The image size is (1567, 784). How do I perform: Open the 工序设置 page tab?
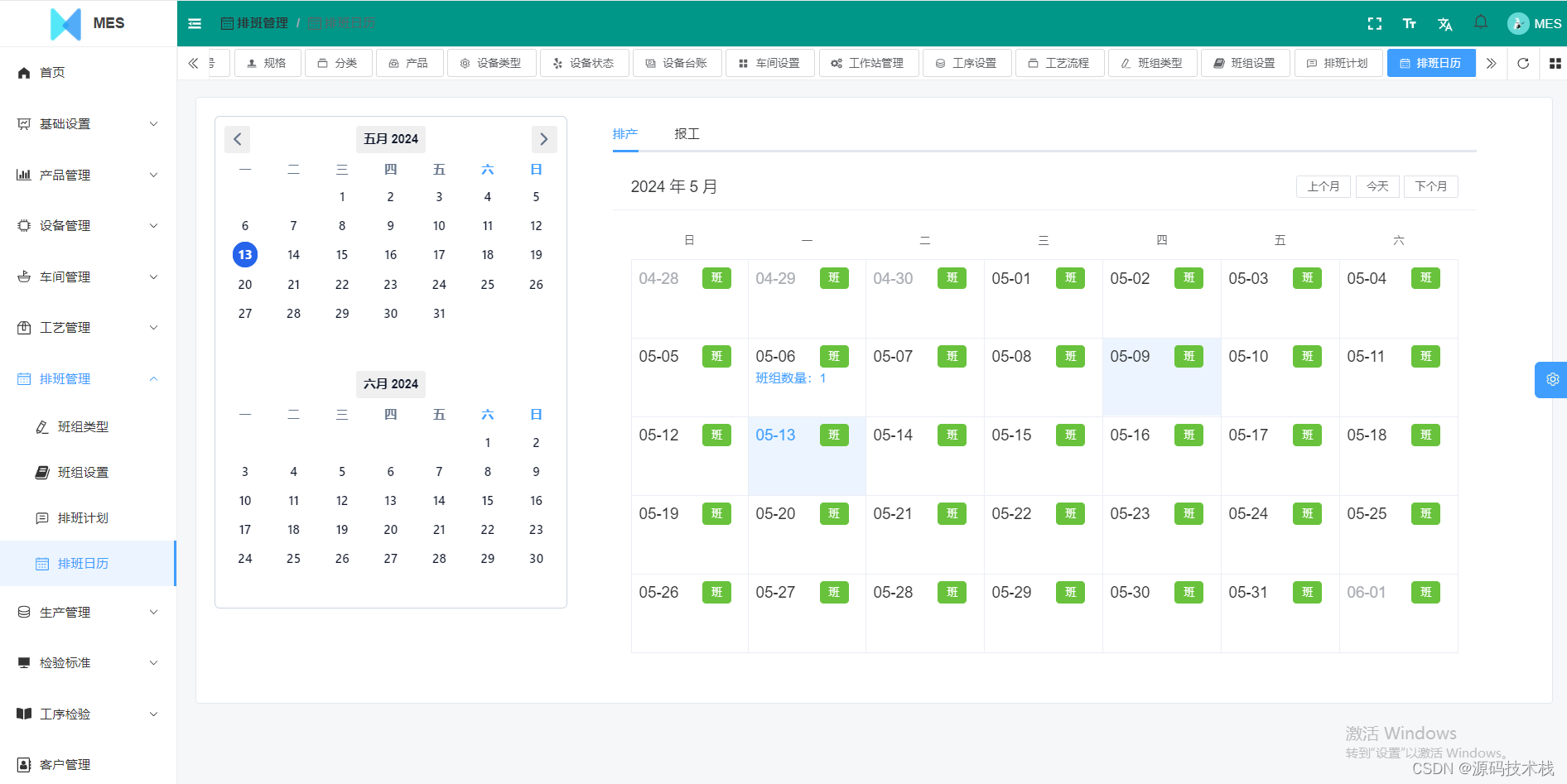click(967, 63)
